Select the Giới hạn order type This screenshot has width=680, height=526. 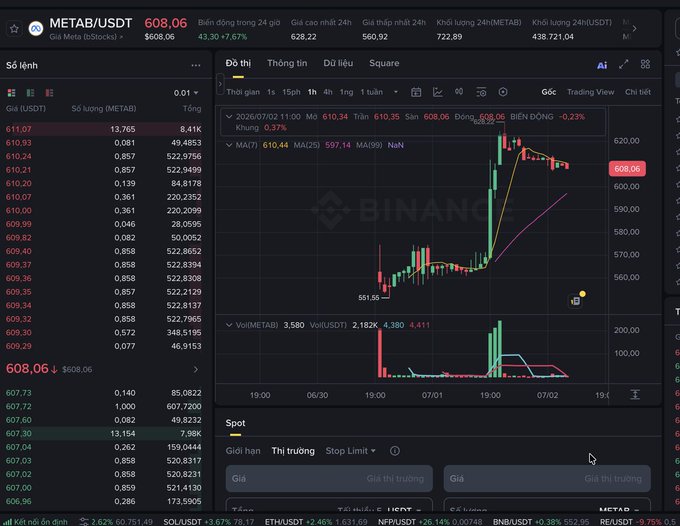tap(243, 451)
